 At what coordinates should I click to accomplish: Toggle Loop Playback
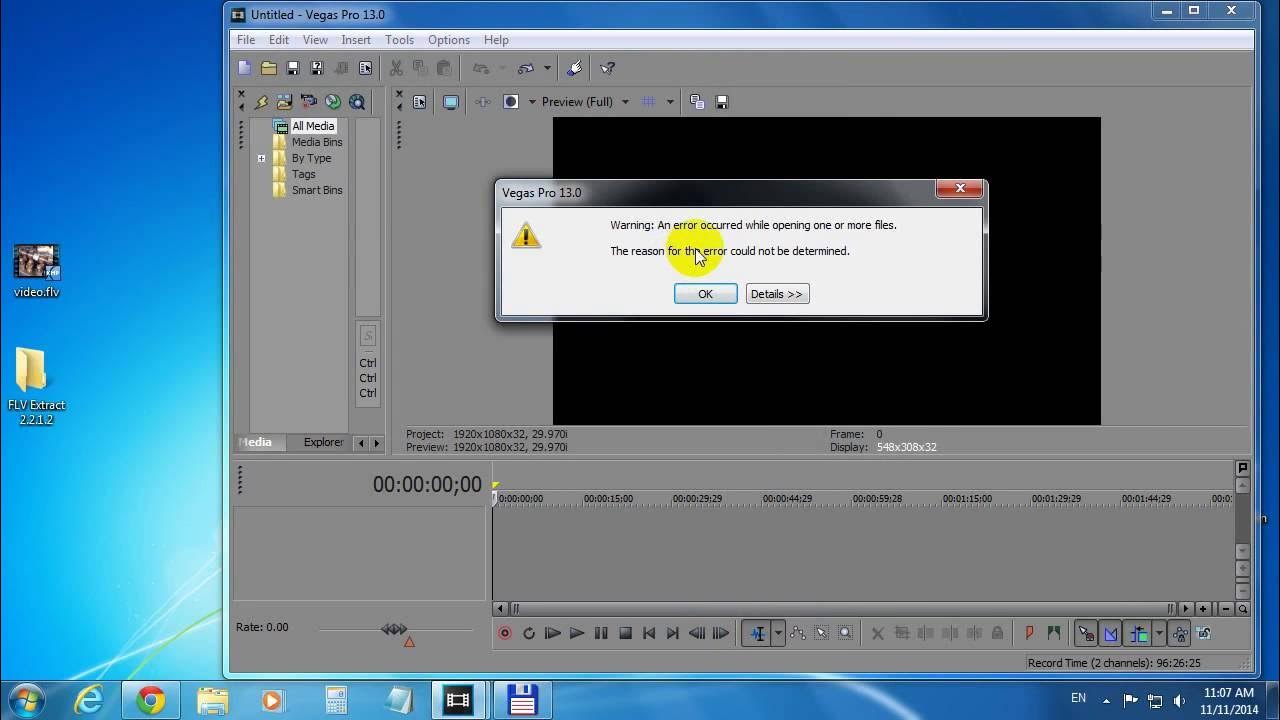point(529,633)
